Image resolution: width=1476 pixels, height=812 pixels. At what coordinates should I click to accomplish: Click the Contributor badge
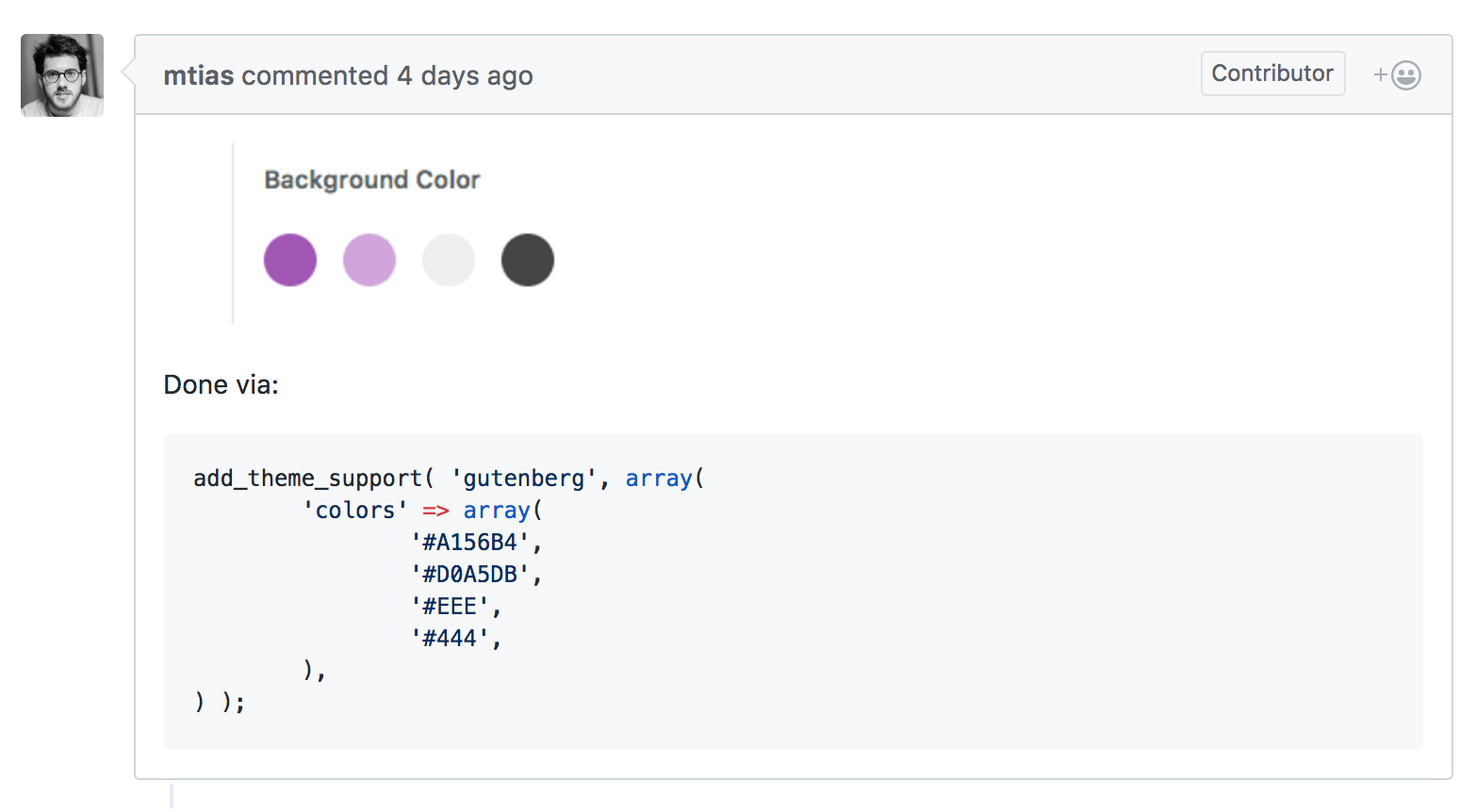point(1272,73)
